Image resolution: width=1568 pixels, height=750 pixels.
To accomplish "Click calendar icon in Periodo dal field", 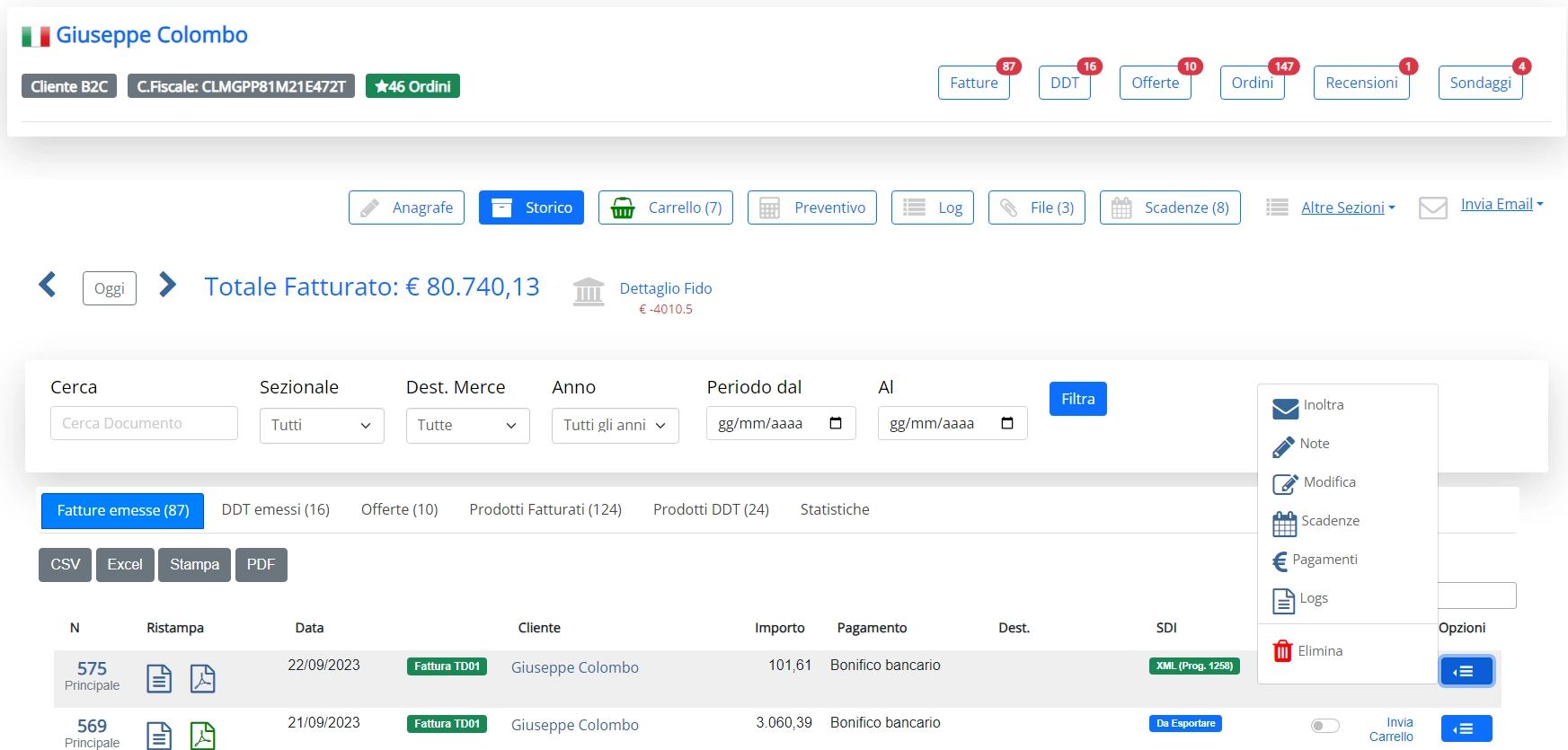I will [836, 423].
